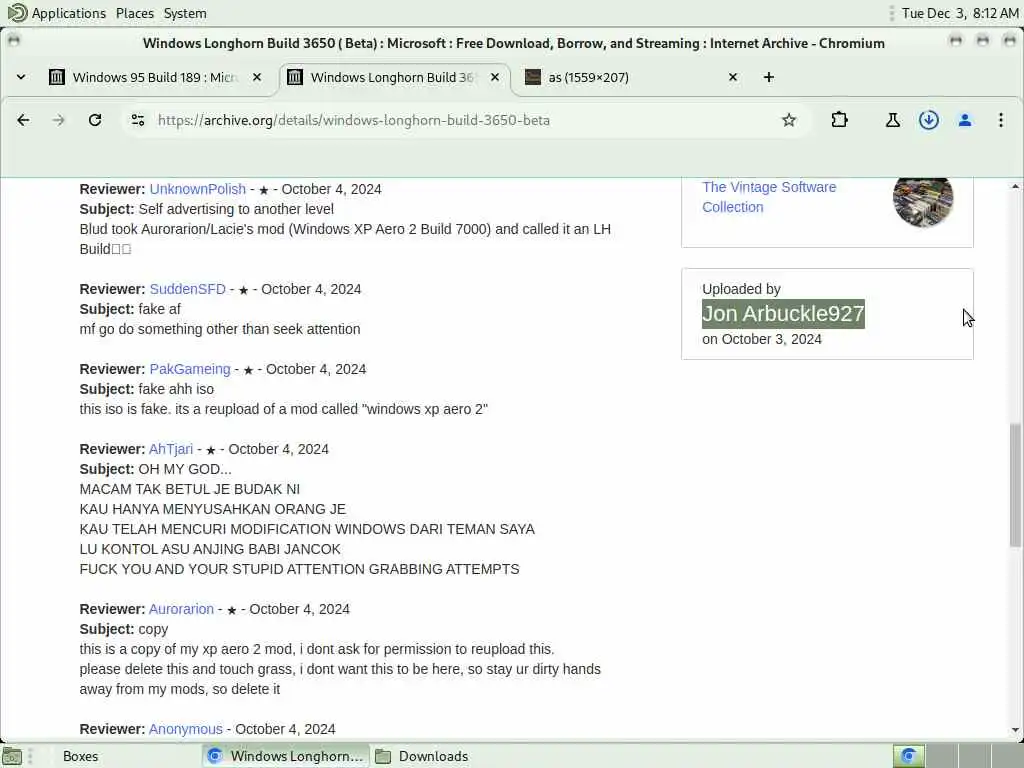Click the show desktop icon in taskbar

[x=11, y=756]
